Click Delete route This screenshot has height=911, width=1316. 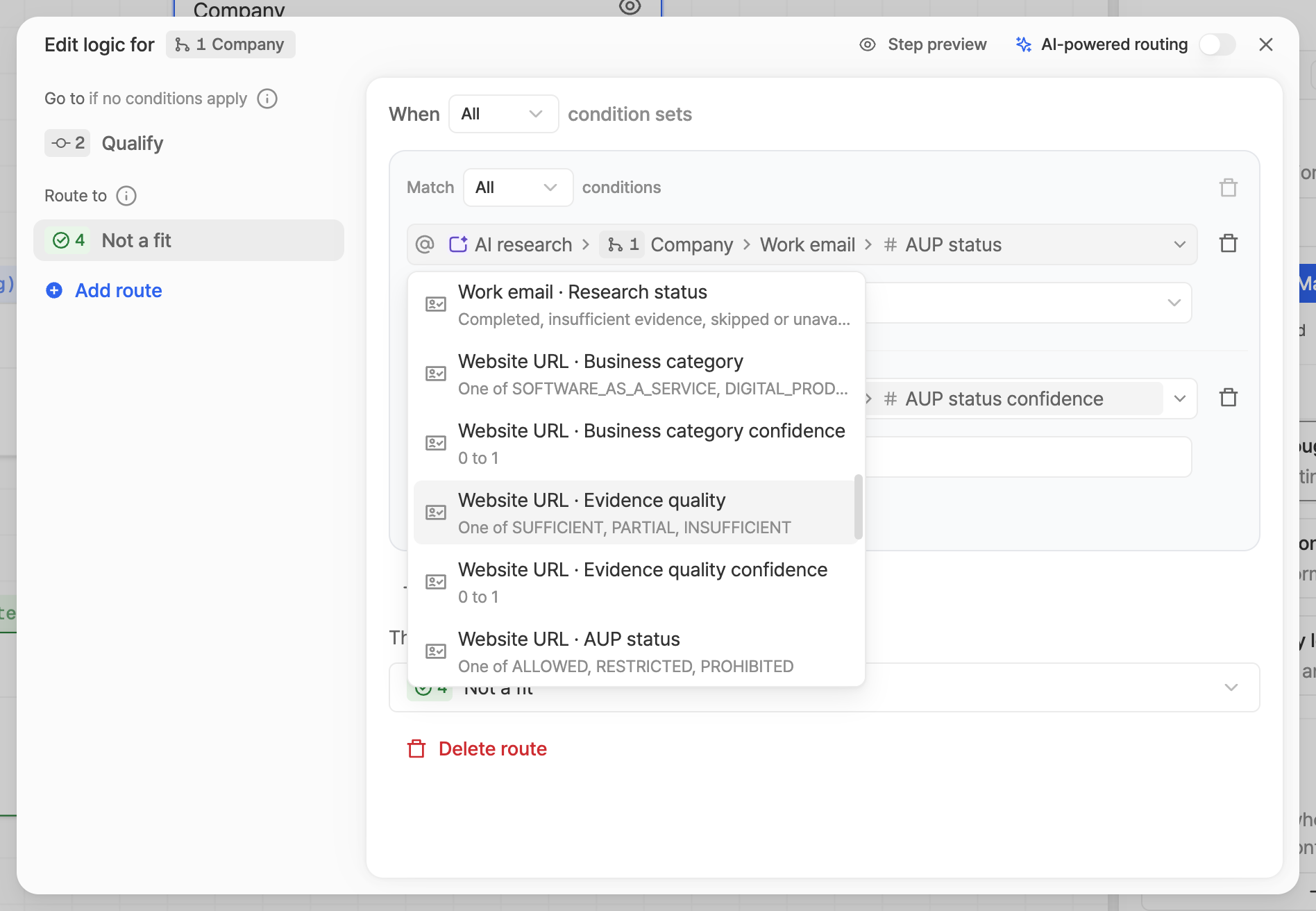pyautogui.click(x=478, y=749)
